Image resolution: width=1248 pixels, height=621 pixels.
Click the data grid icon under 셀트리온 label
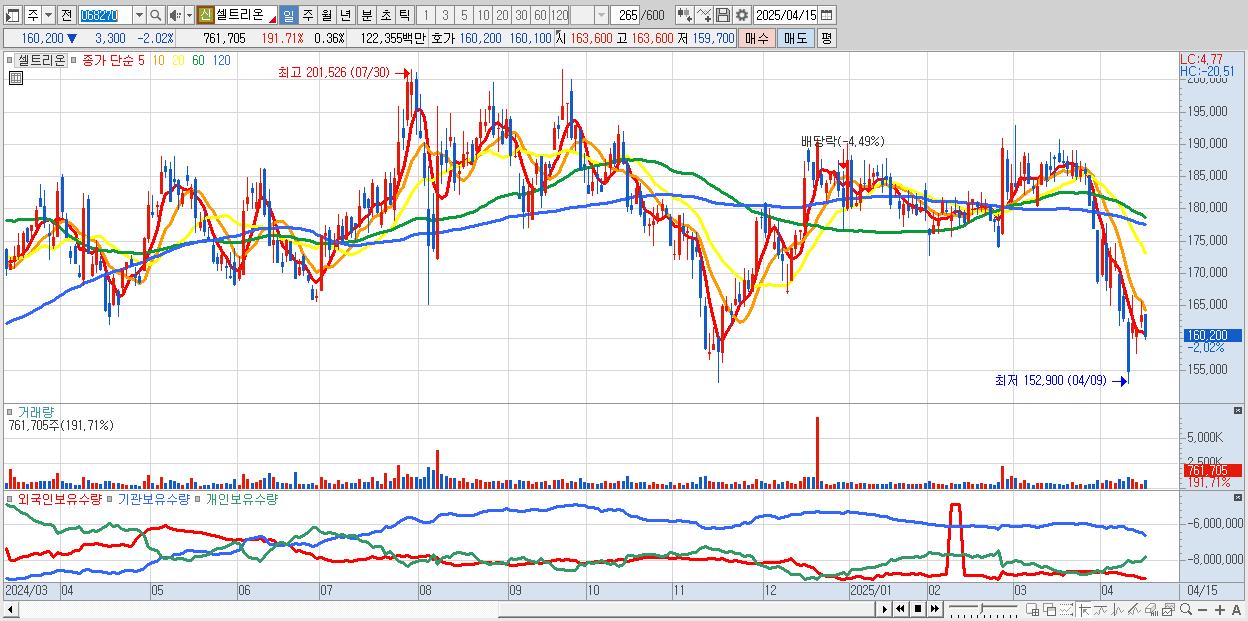click(x=16, y=77)
